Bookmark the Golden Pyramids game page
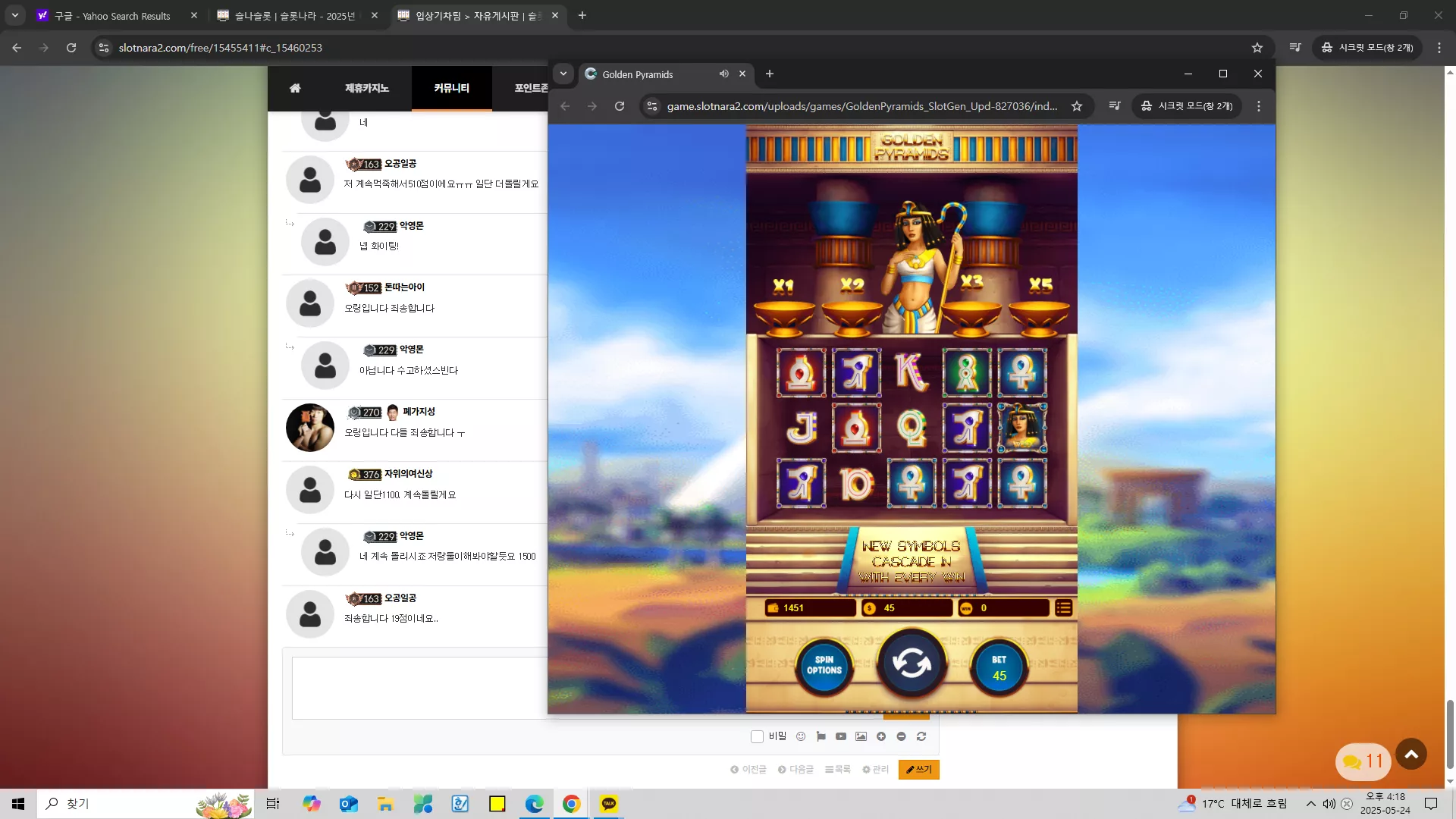Image resolution: width=1456 pixels, height=819 pixels. pos(1077,106)
